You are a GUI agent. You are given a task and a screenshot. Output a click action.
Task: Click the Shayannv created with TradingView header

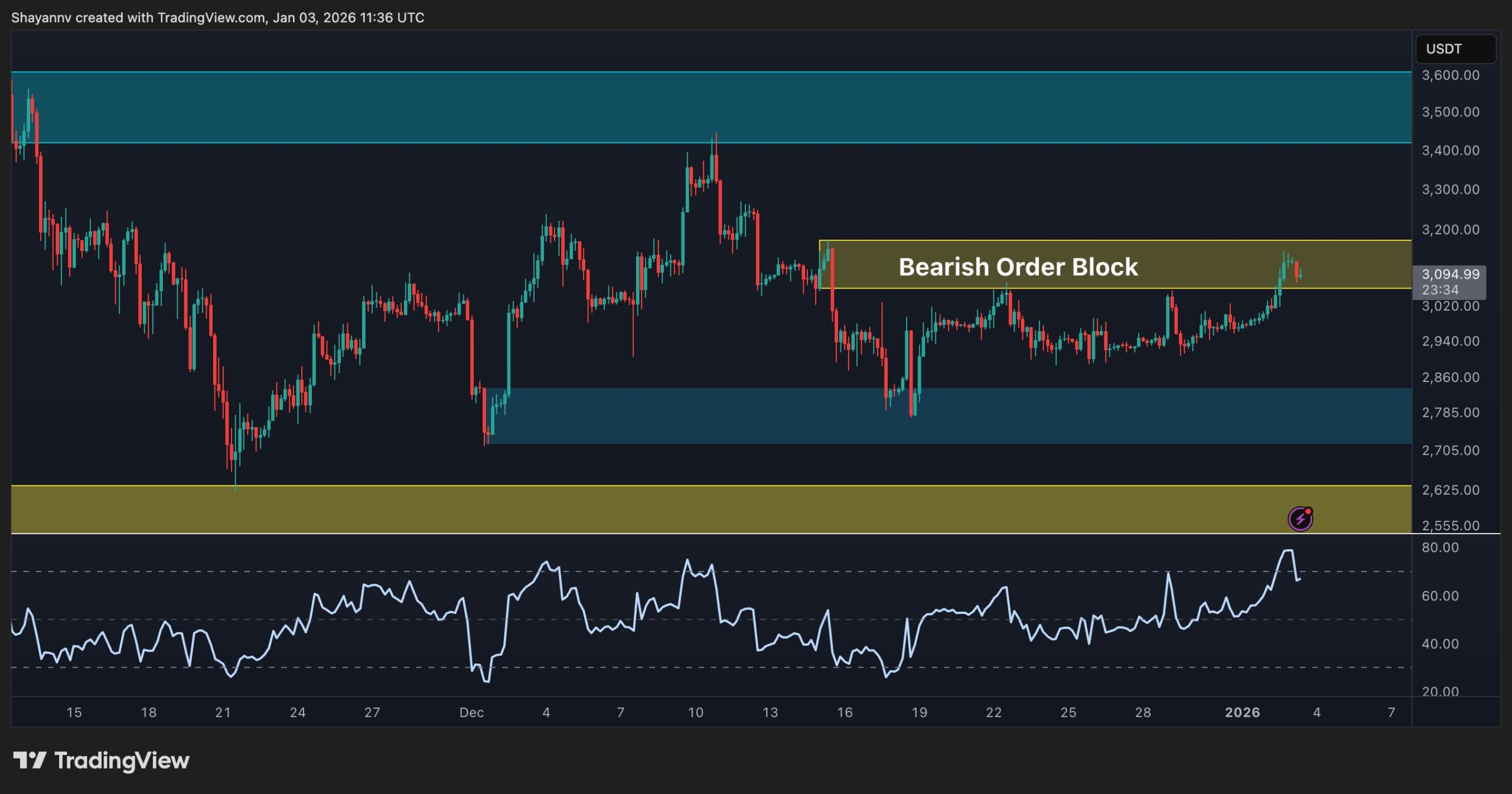point(217,18)
